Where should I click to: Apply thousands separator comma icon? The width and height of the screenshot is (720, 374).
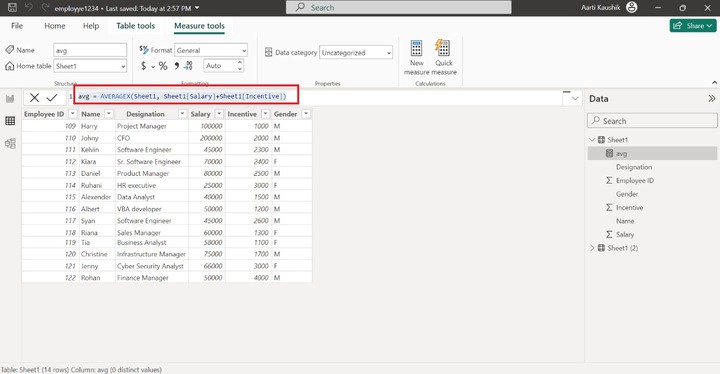[176, 66]
